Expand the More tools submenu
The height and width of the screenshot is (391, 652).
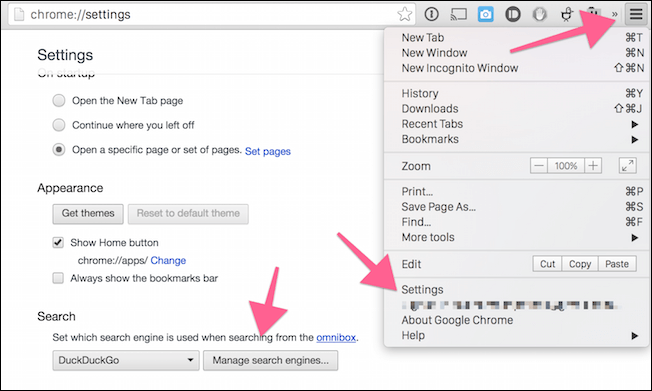point(516,238)
